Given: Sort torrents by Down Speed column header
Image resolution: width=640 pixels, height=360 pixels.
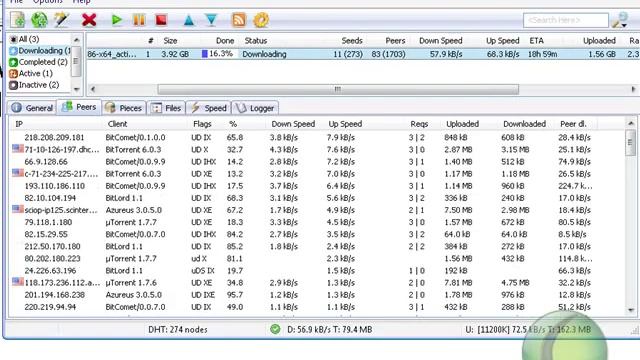Looking at the screenshot, I should 440,41.
